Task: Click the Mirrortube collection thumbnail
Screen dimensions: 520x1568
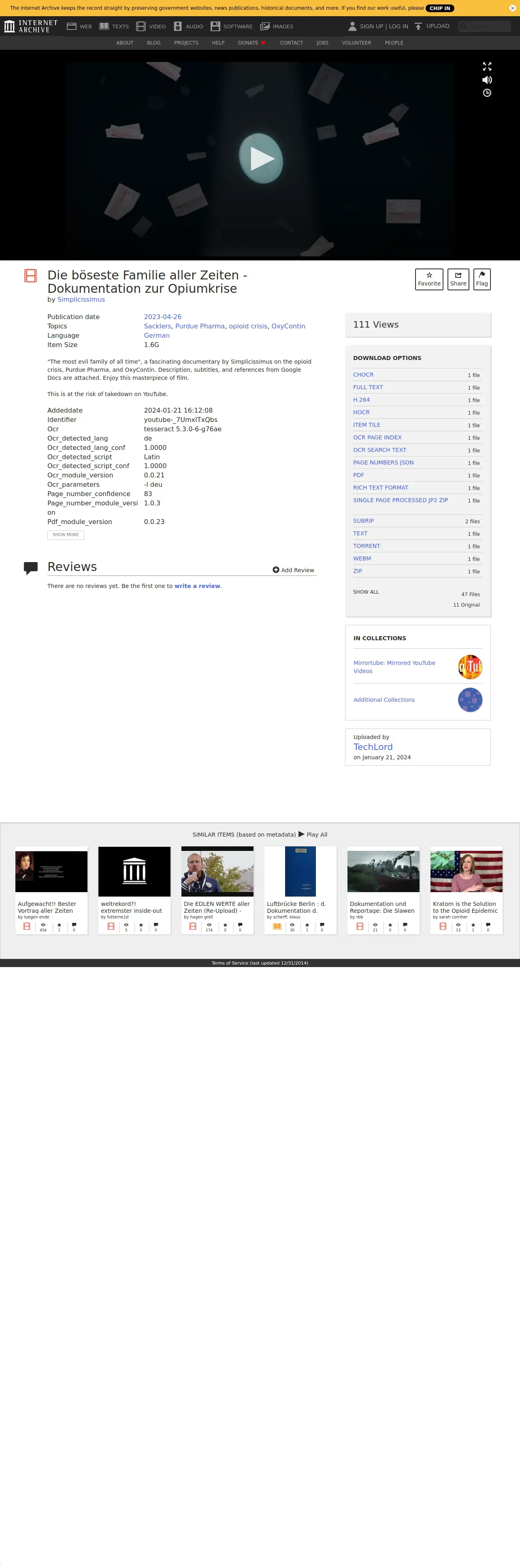Action: point(470,667)
